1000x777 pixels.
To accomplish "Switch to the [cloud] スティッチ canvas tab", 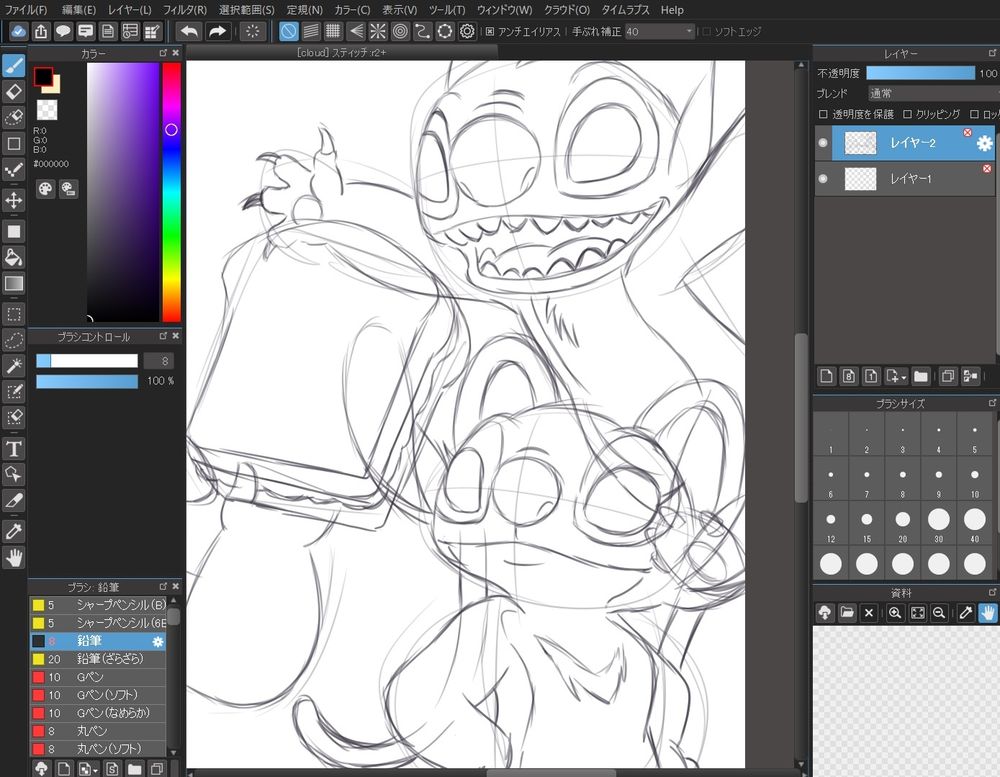I will tap(341, 52).
